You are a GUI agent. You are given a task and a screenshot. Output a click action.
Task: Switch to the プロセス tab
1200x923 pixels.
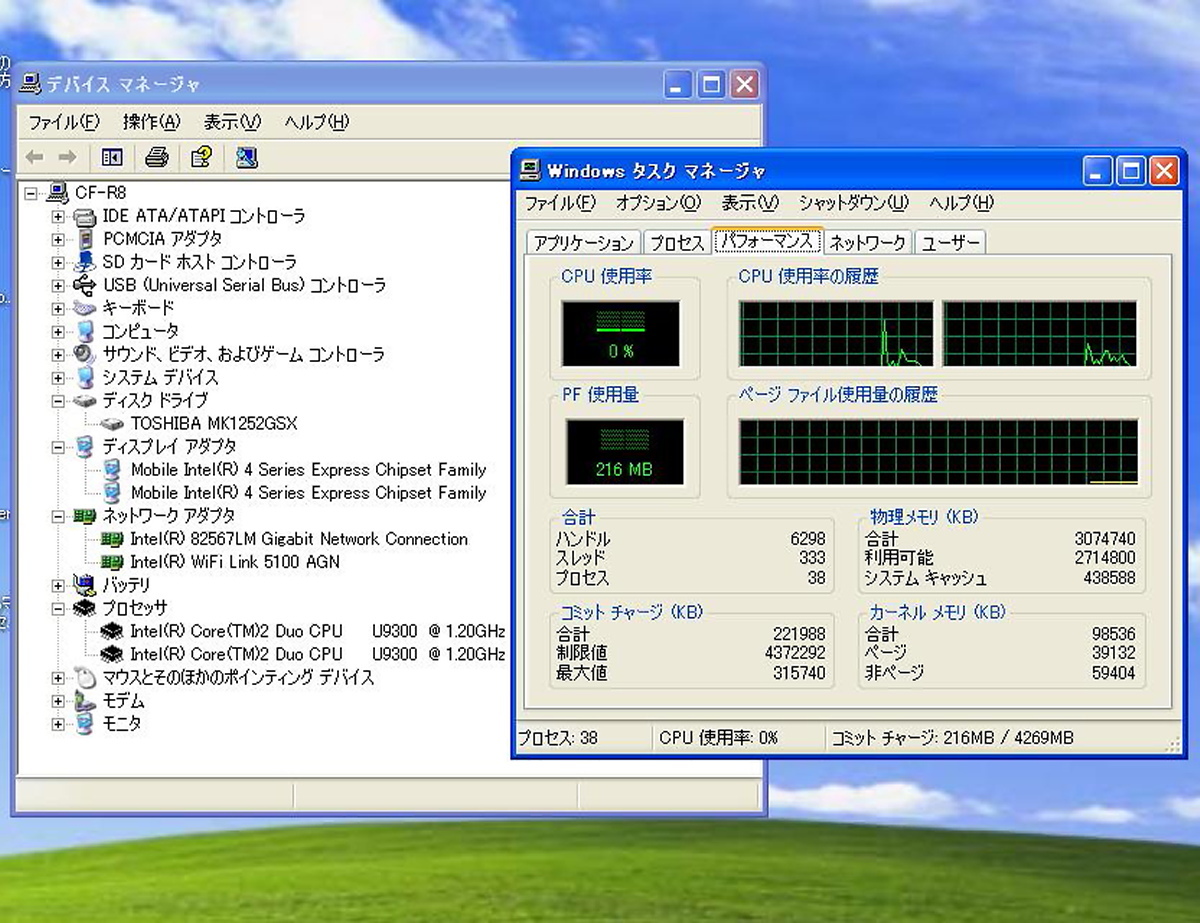coord(677,243)
